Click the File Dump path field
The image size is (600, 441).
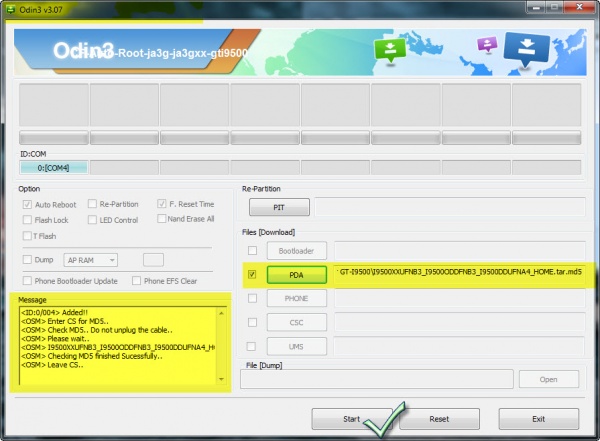pos(377,379)
